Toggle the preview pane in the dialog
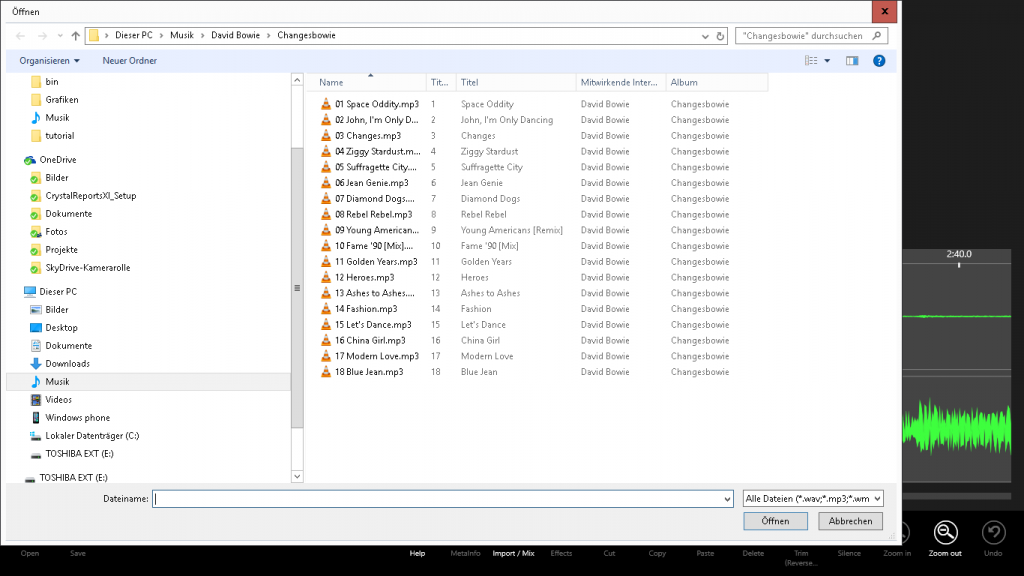1024x576 pixels. coord(851,60)
